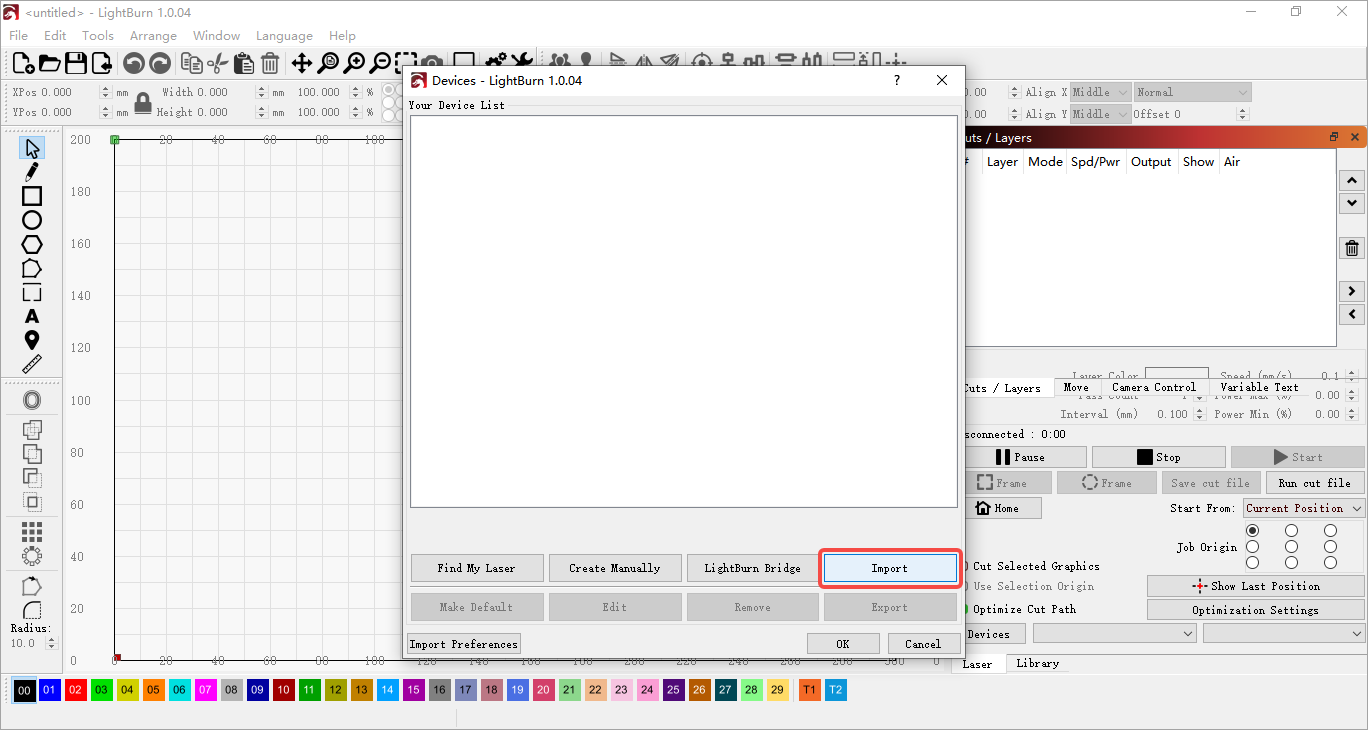Paste using the clipboard toolbar icon
The image size is (1368, 730).
244,63
